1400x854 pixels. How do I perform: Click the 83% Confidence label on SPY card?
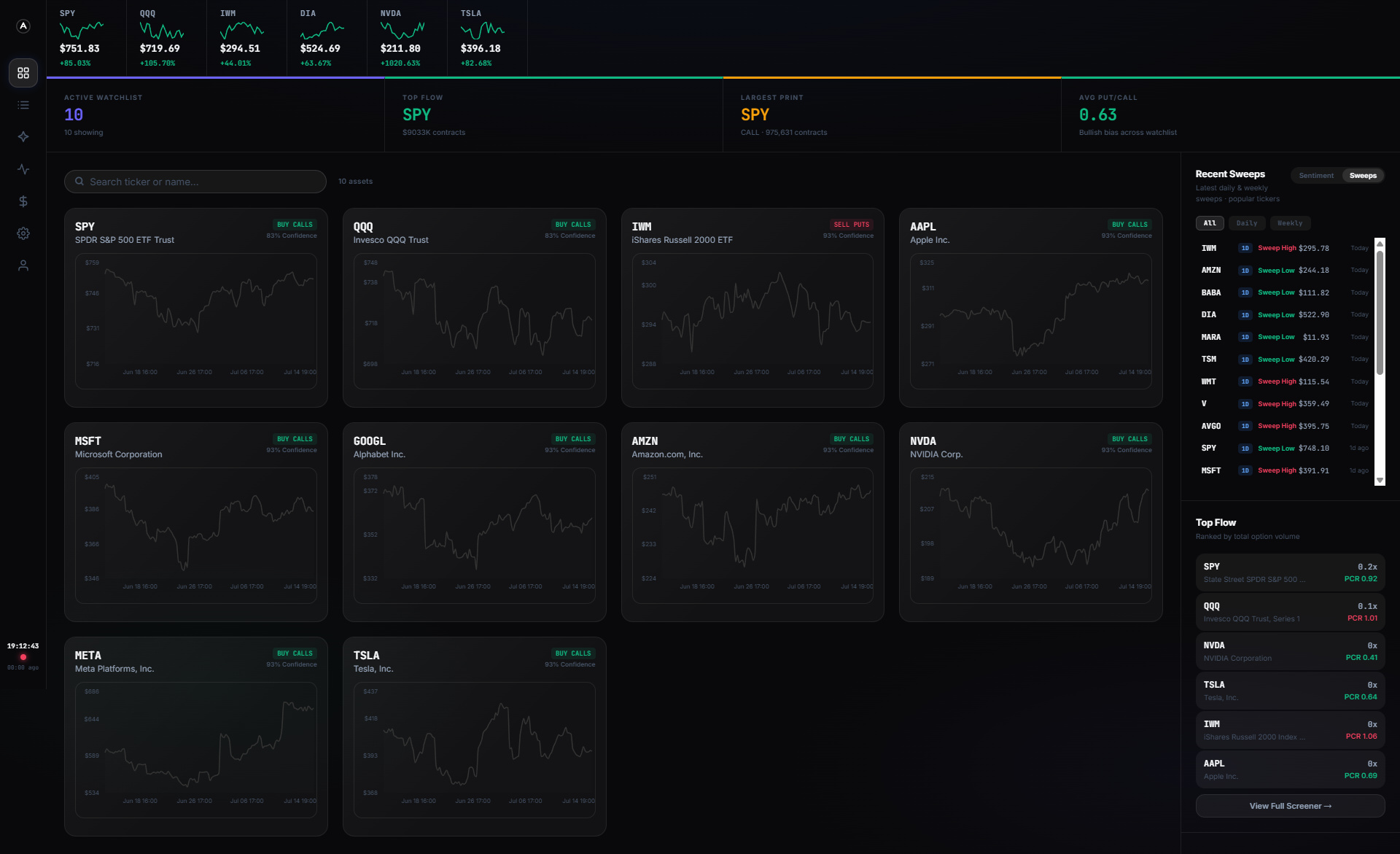click(292, 236)
